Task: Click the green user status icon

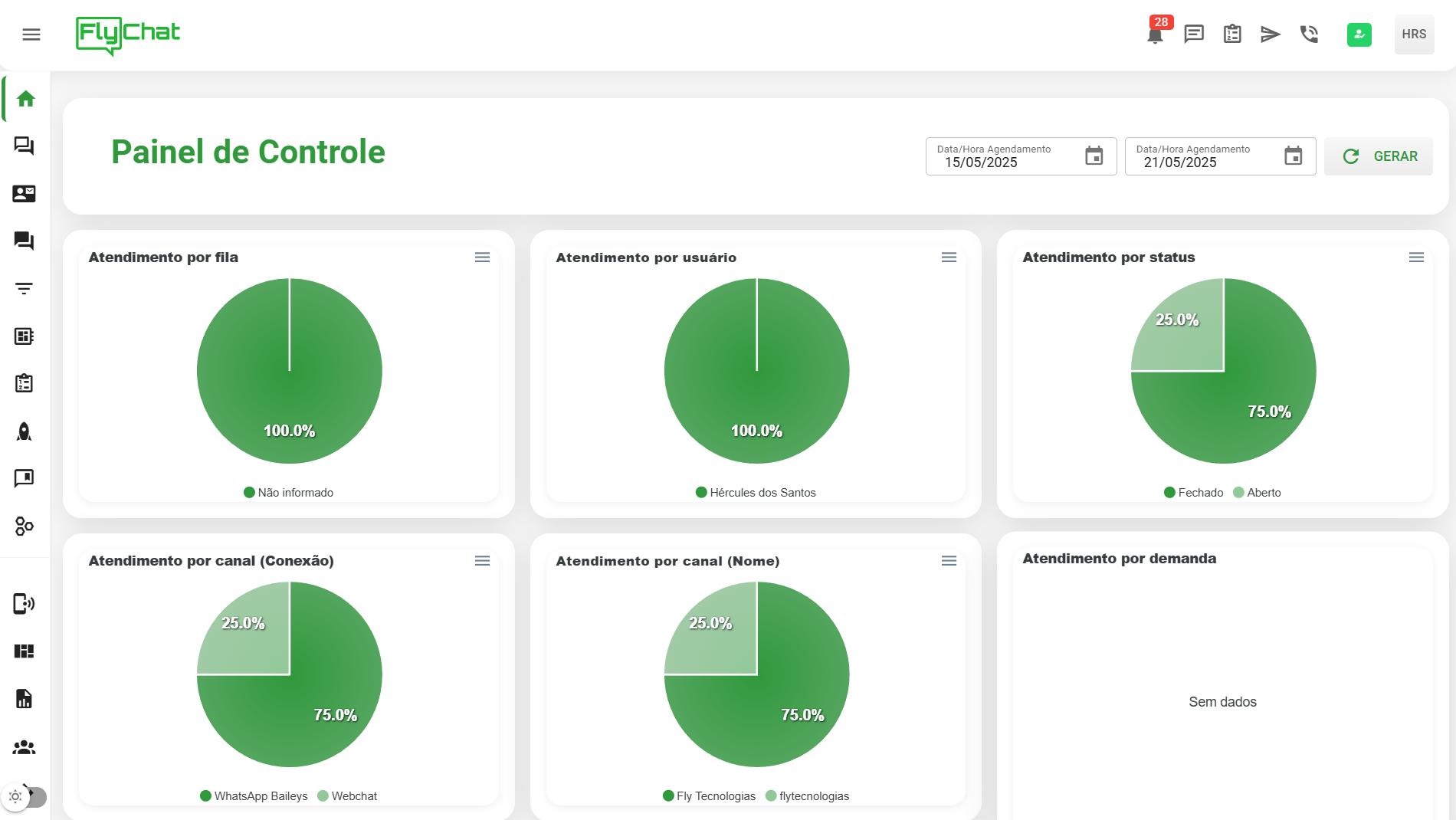Action: [x=1359, y=34]
